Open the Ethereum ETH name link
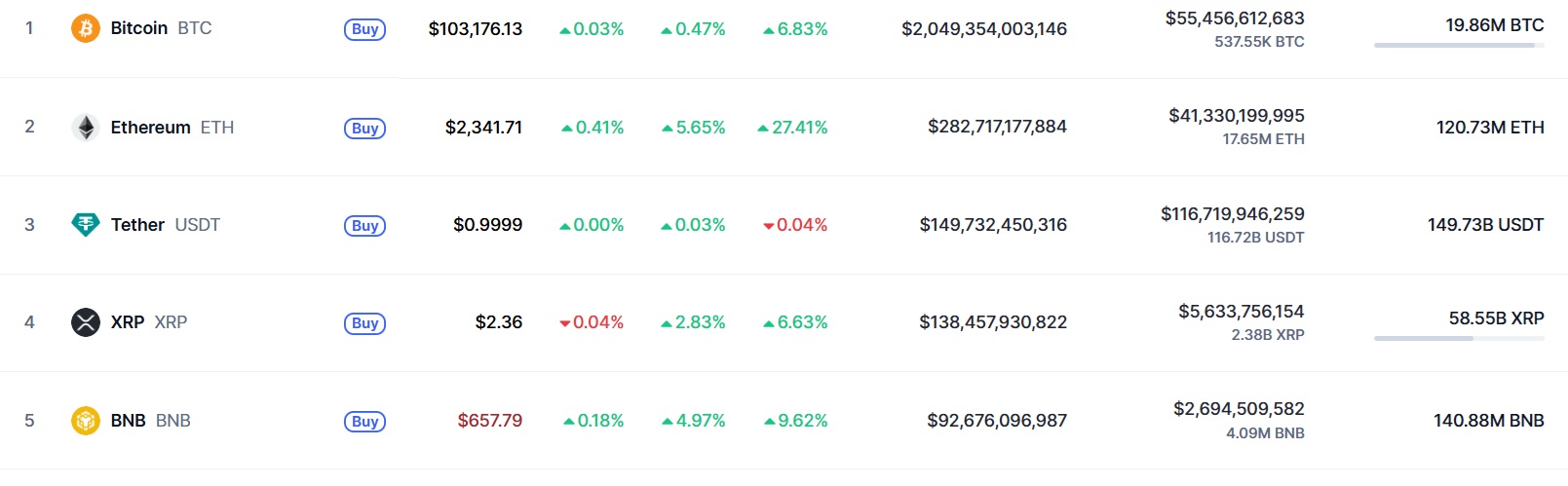 pos(172,128)
